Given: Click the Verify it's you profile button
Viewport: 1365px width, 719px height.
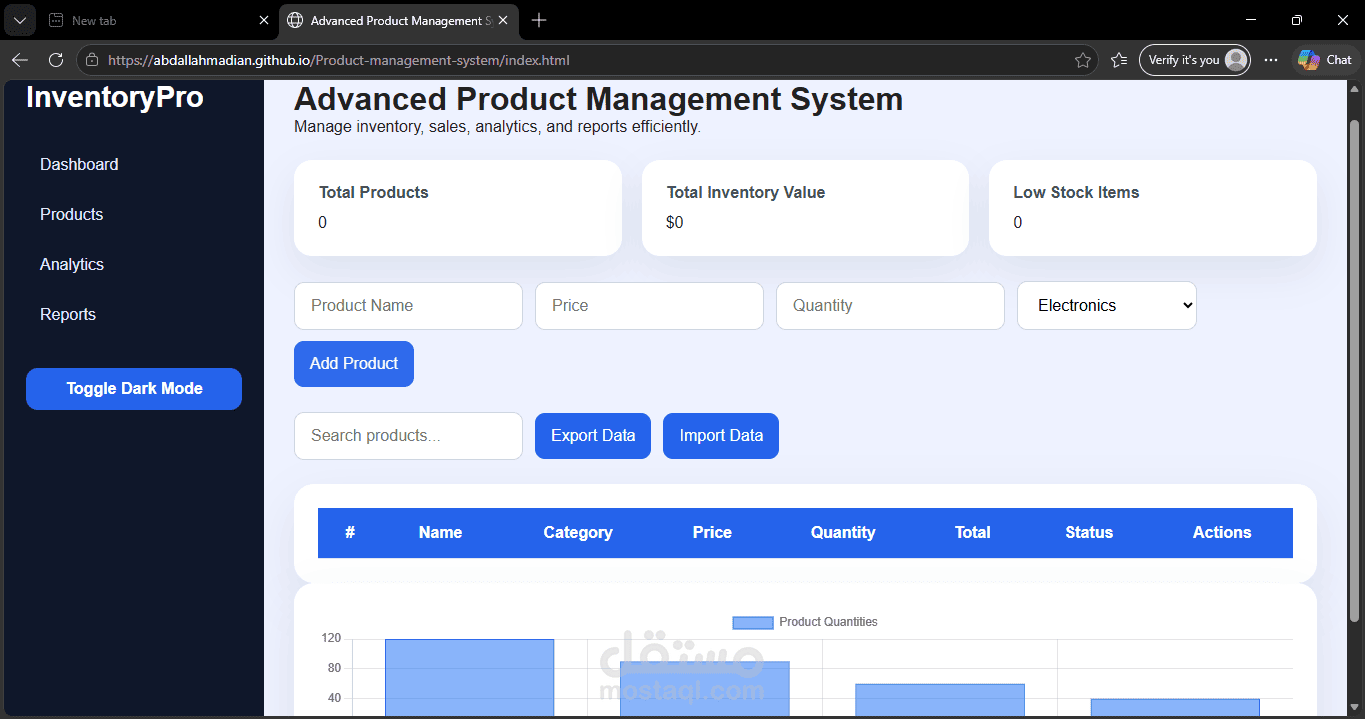Looking at the screenshot, I should [1195, 60].
